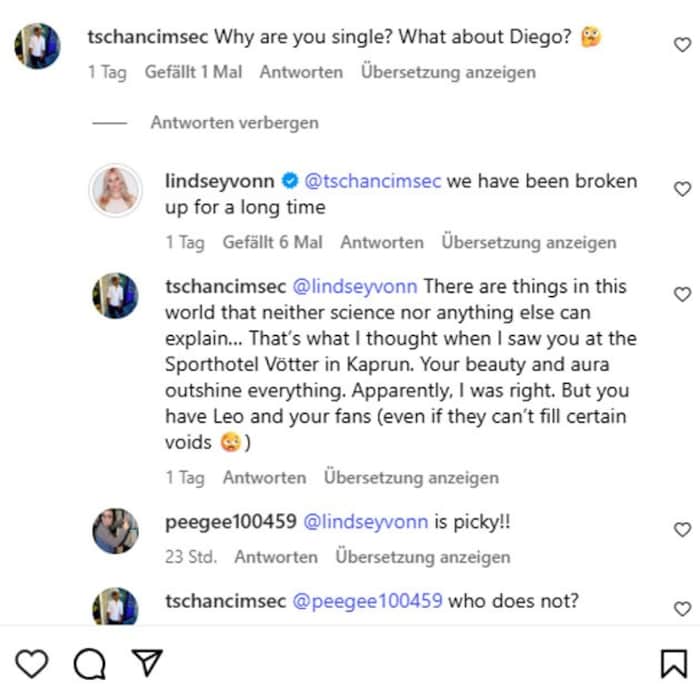Like the 'who does not?' reply

682,608
